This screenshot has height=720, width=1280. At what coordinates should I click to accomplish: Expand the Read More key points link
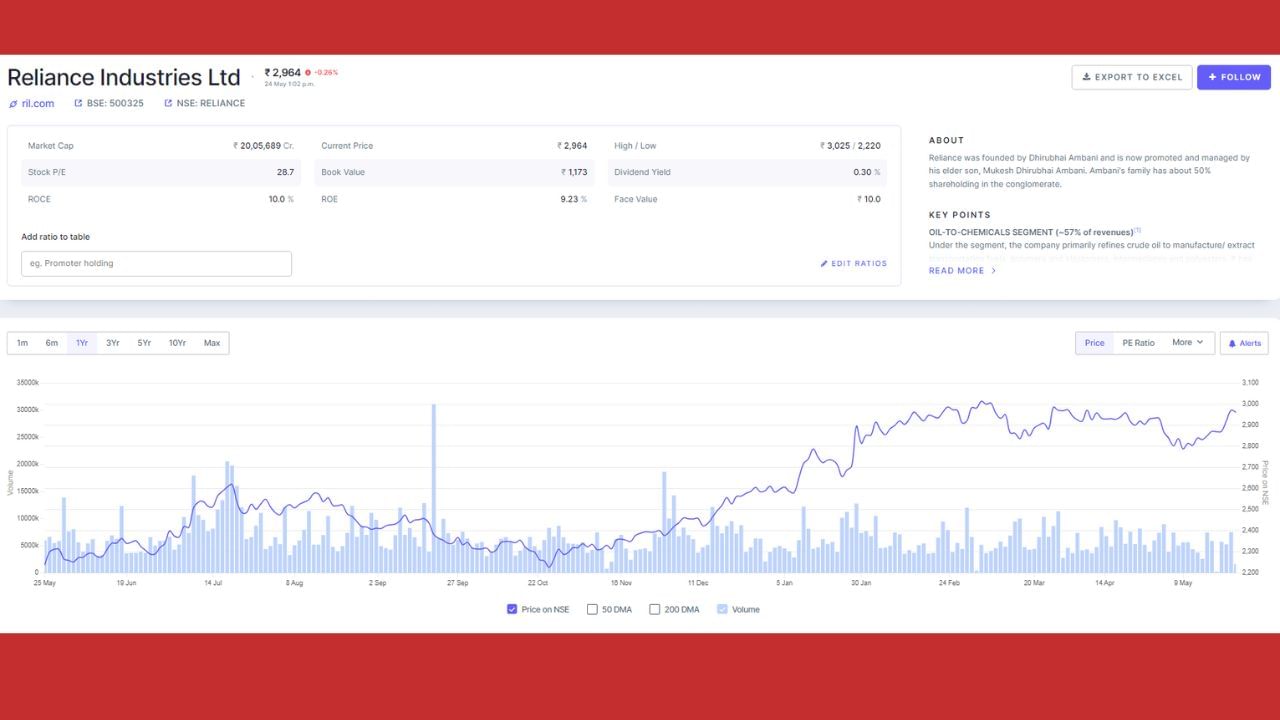coord(962,271)
